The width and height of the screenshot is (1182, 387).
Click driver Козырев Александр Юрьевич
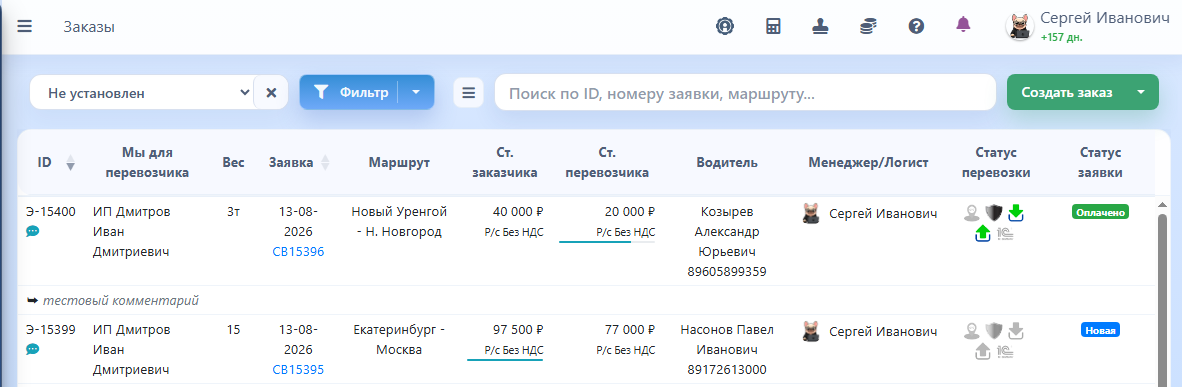(727, 231)
